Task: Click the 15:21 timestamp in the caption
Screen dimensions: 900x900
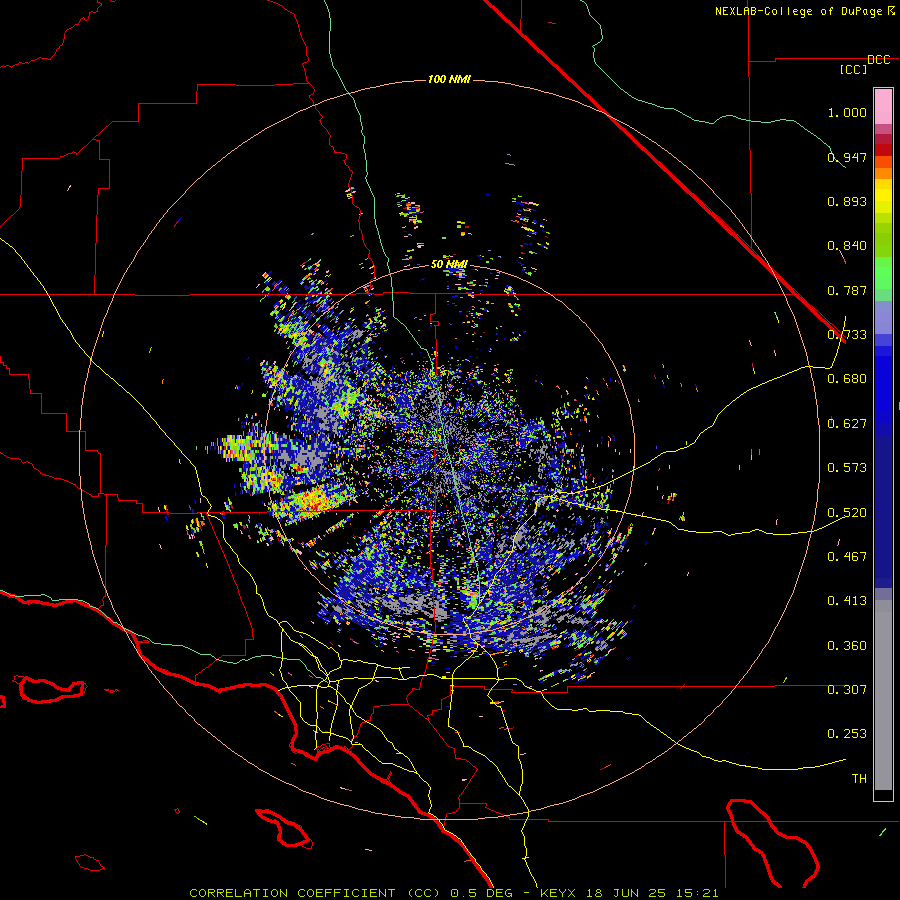Action: coord(697,893)
